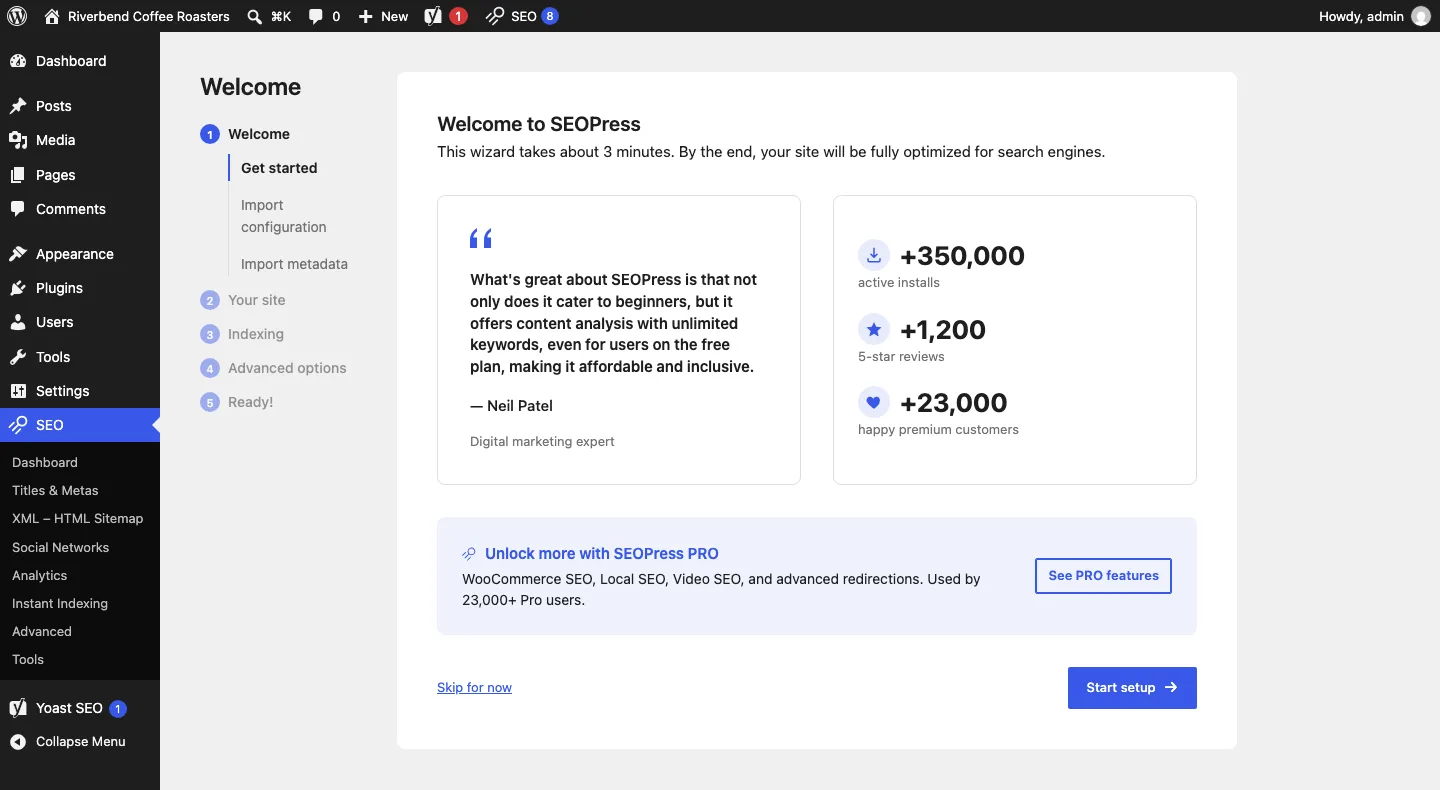1440x790 pixels.
Task: Open the Appearance menu
Action: tap(80, 254)
